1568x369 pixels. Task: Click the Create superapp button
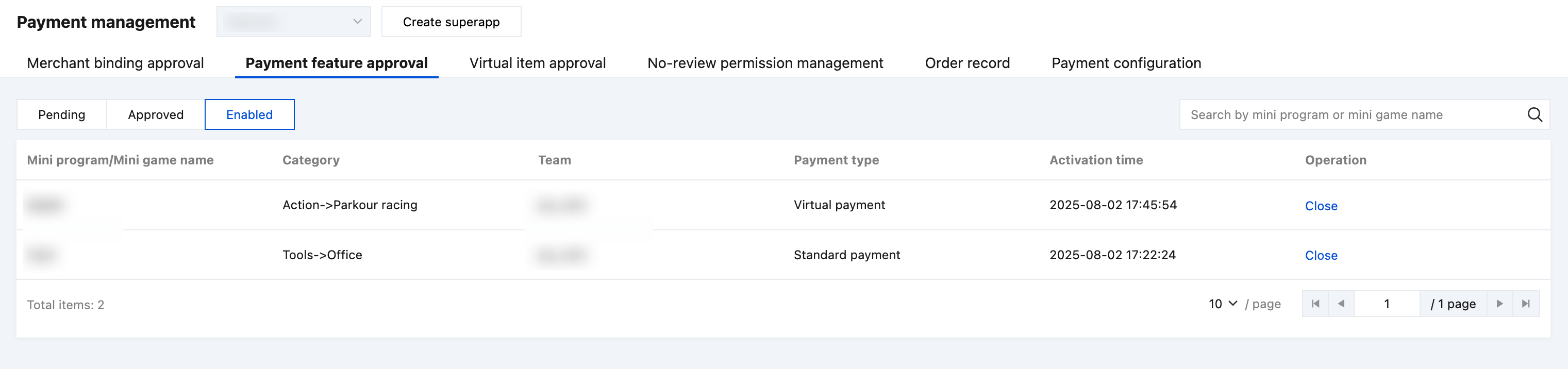tap(451, 22)
